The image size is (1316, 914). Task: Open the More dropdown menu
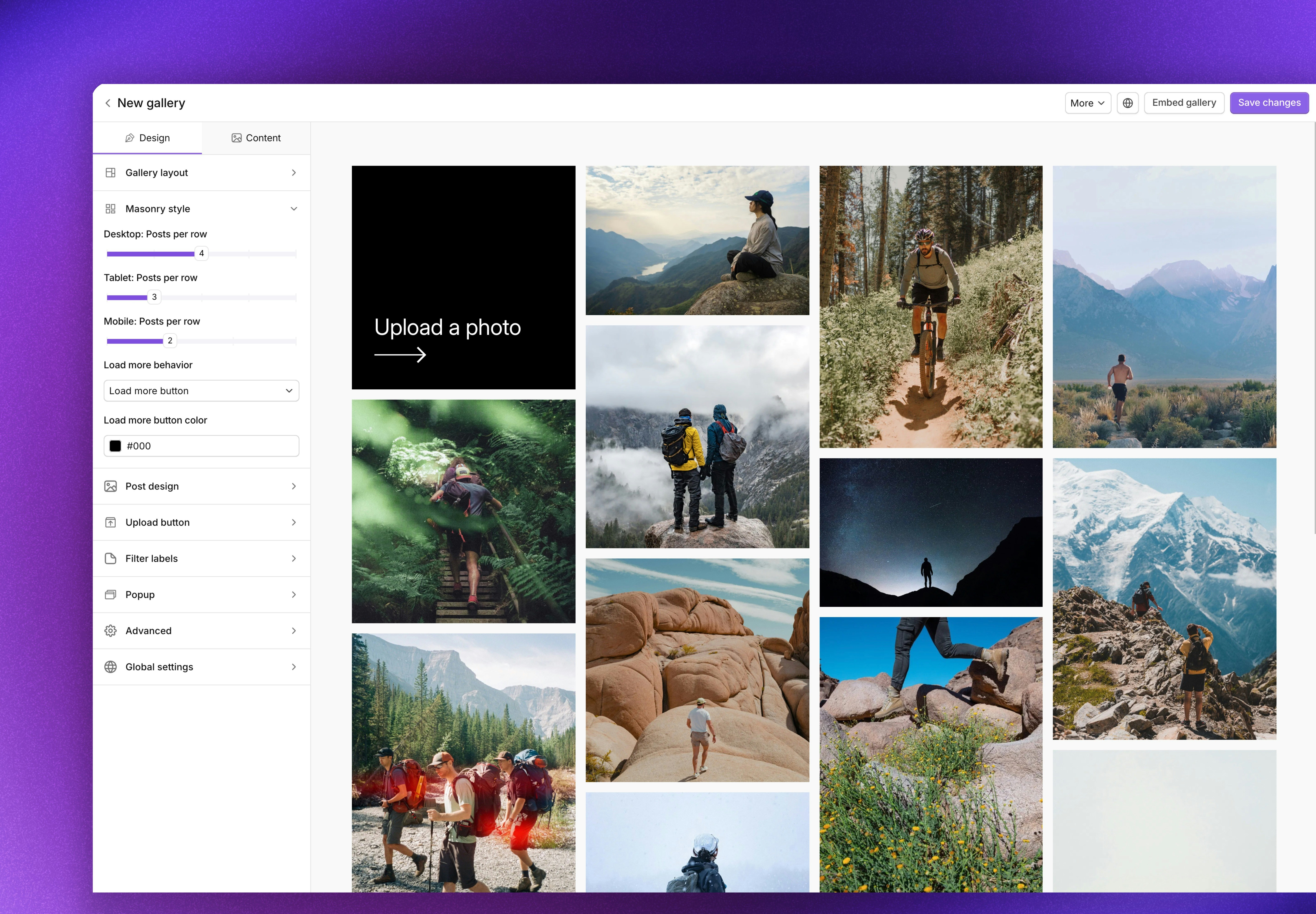coord(1086,103)
